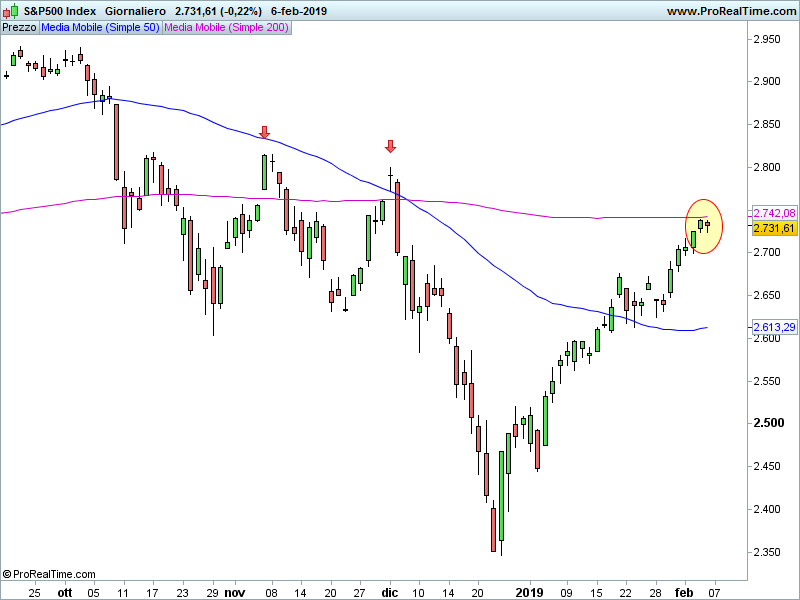Click the 23 date label on time axis
The height and width of the screenshot is (600, 800).
[182, 593]
